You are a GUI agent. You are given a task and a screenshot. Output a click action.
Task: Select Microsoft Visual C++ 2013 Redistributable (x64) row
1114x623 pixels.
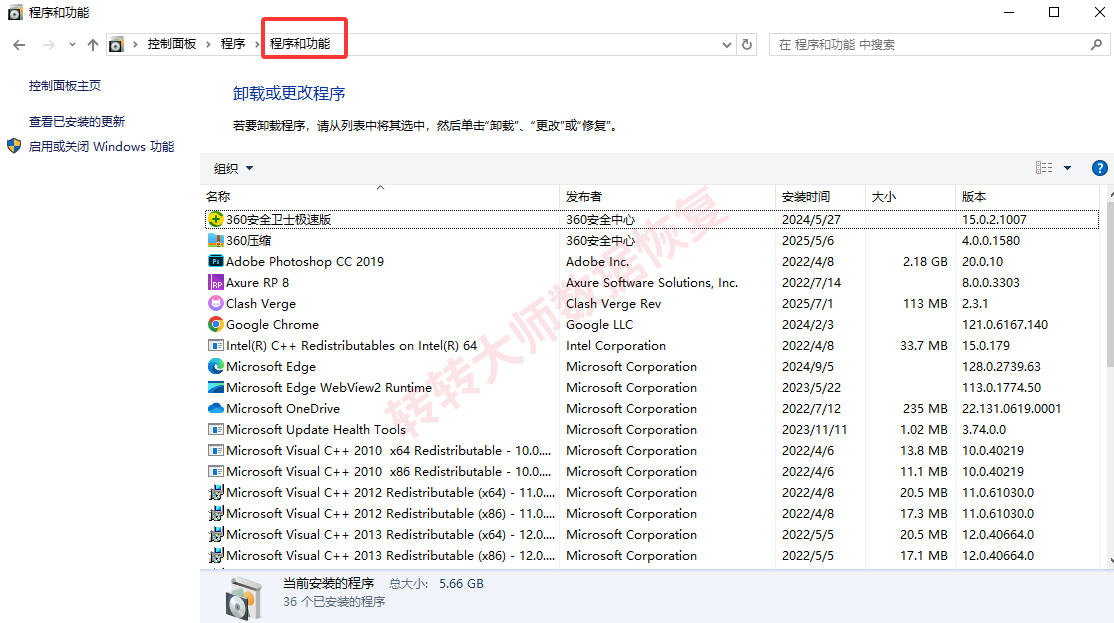651,535
